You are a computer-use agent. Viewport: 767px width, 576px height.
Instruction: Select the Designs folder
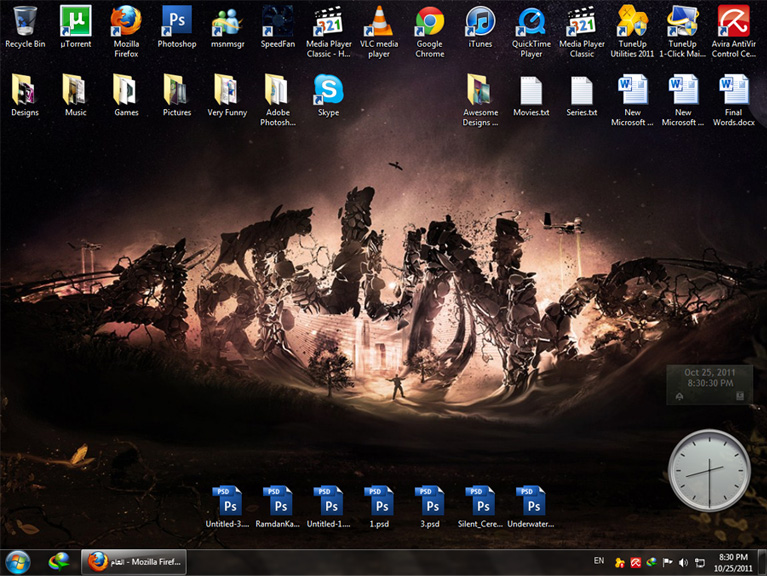coord(25,95)
